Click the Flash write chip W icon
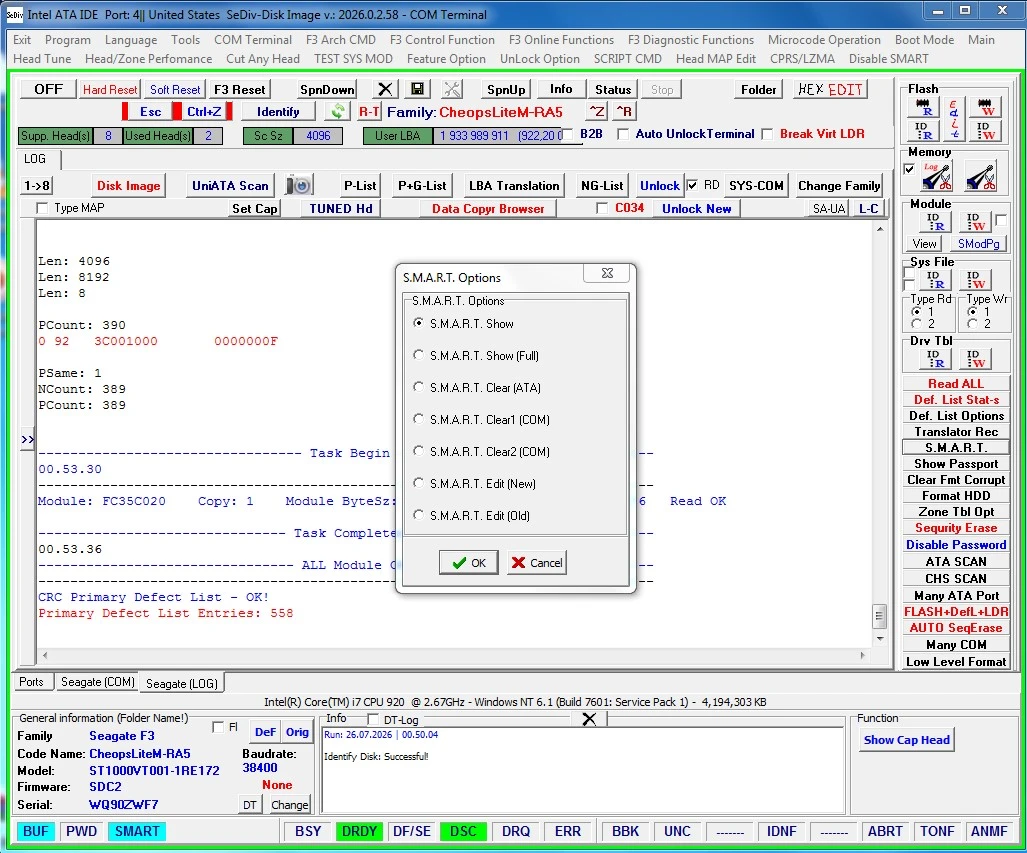This screenshot has height=853, width=1027. pyautogui.click(x=986, y=107)
